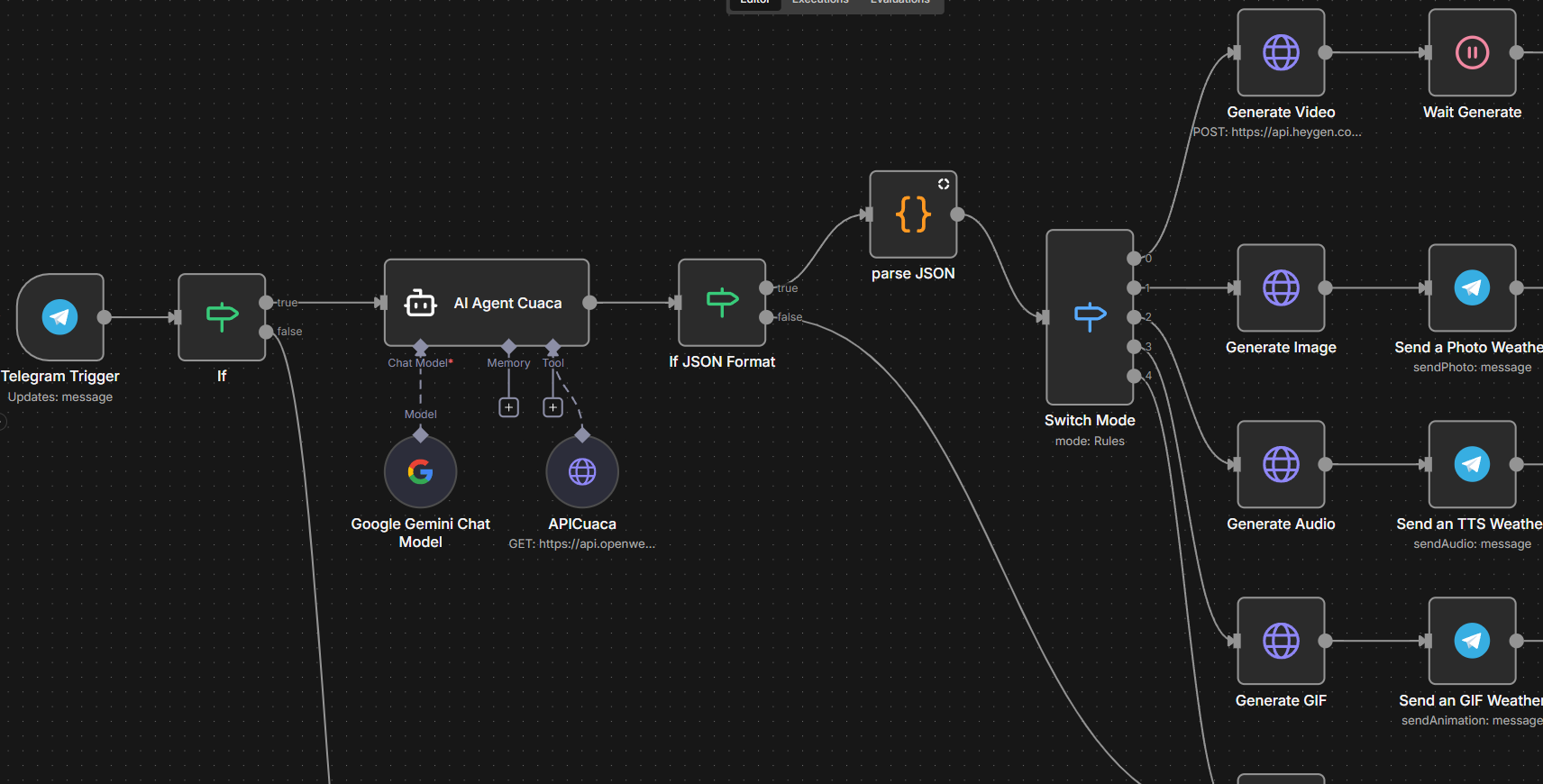
Task: Select the Telegram Trigger node
Action: 60,317
